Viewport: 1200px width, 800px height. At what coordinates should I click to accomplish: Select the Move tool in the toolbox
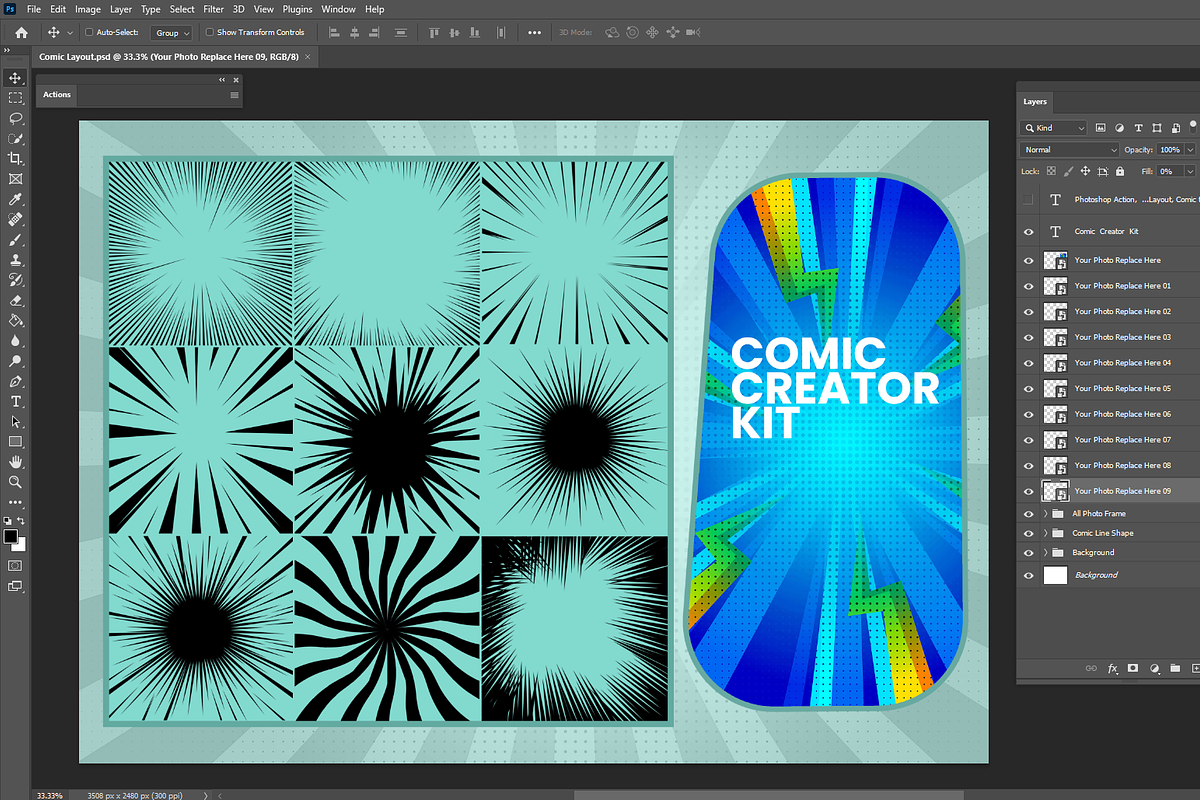click(15, 77)
